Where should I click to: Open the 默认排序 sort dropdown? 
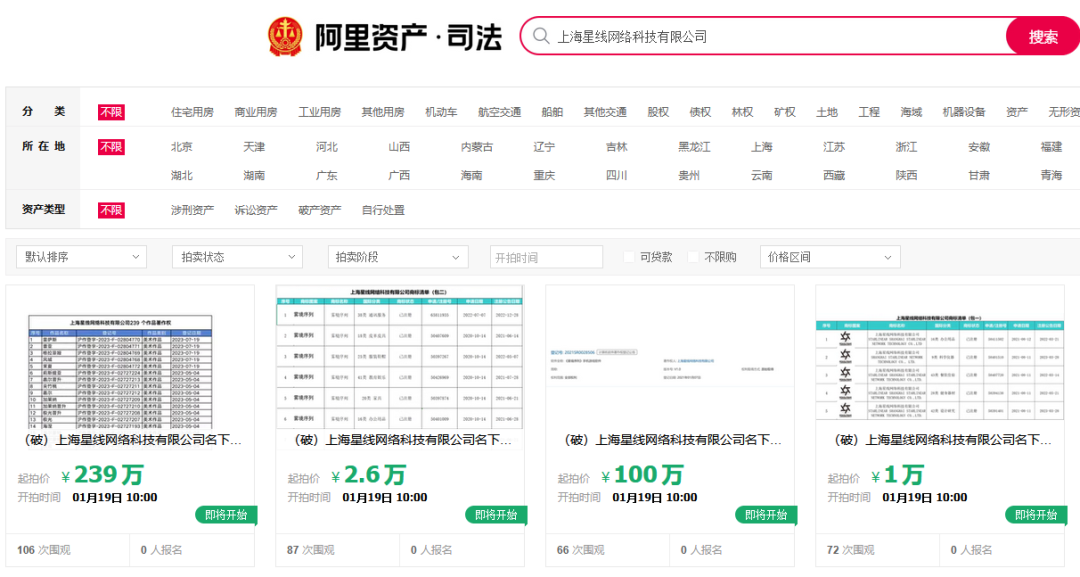[x=81, y=257]
